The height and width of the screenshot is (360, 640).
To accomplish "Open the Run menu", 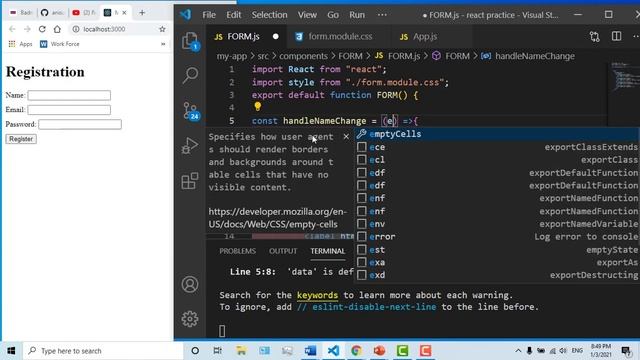I will [357, 15].
